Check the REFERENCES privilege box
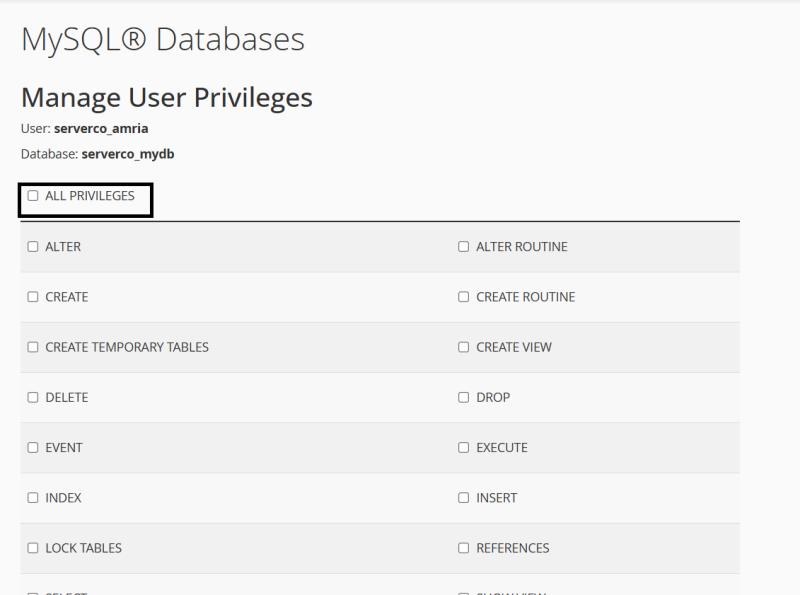 pos(463,548)
